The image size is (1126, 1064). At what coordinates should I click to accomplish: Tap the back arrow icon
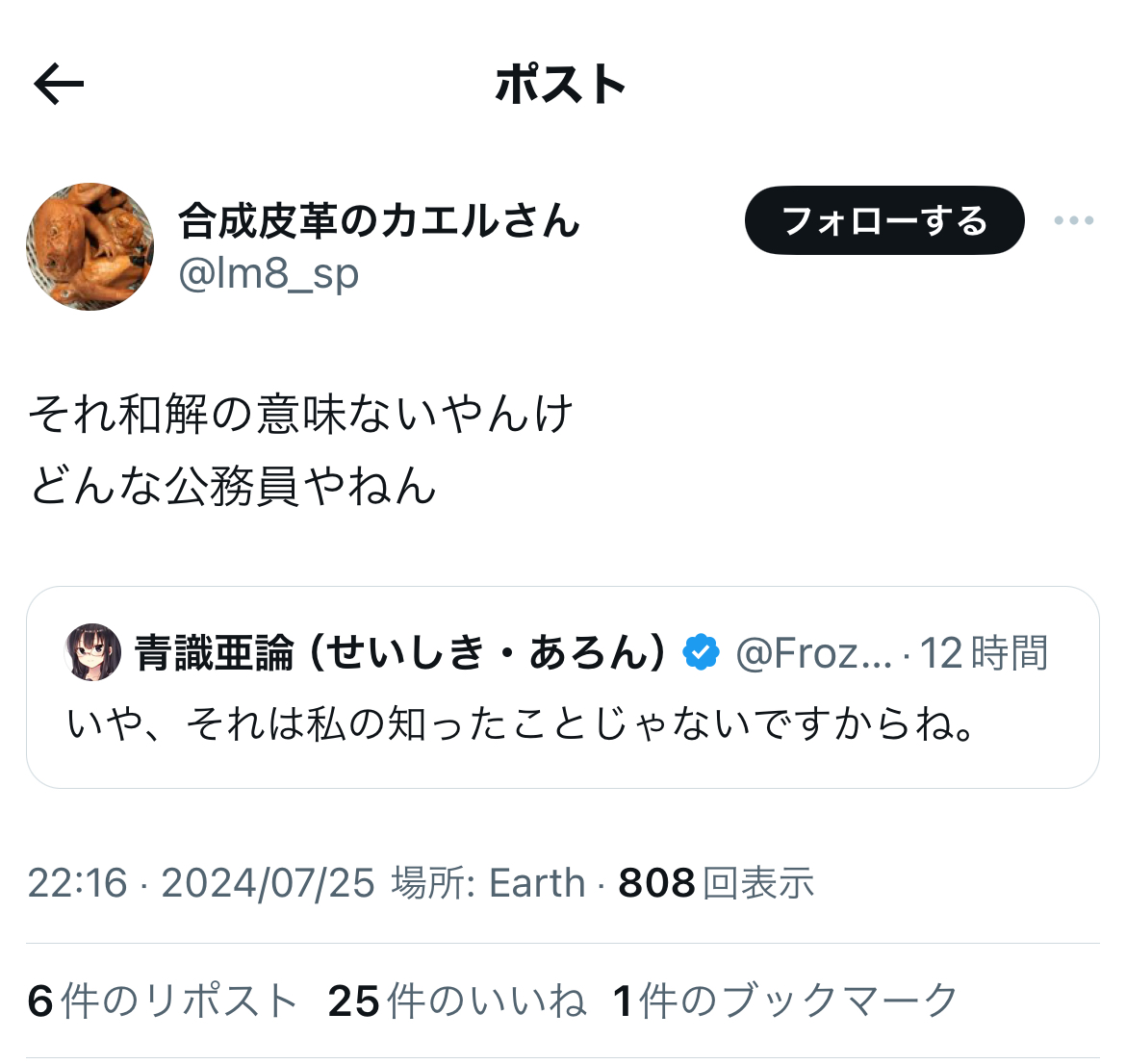59,84
